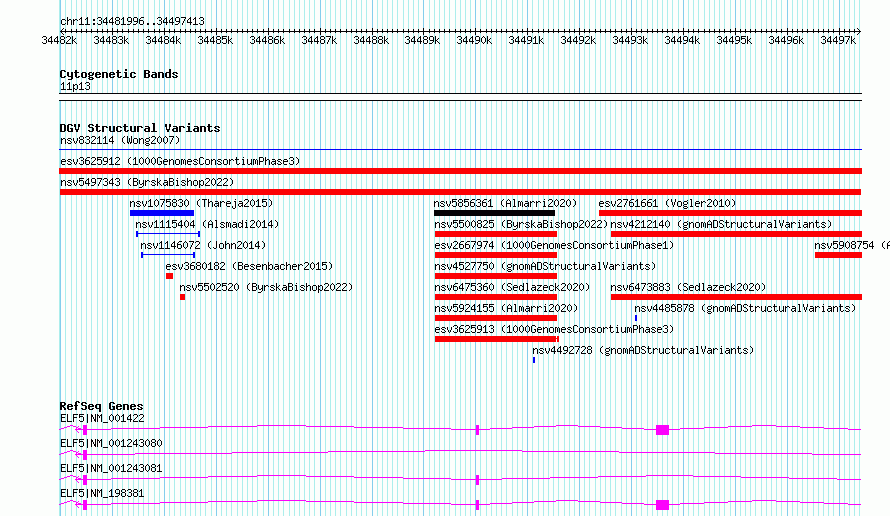Click the nsv1146072 blue interval line
Image resolution: width=890 pixels, height=516 pixels.
pos(168,255)
